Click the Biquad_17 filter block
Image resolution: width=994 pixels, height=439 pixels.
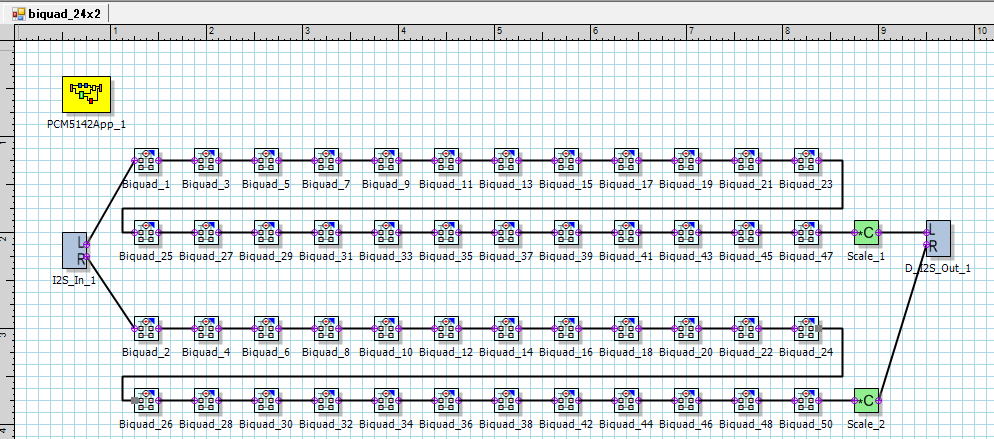click(626, 161)
